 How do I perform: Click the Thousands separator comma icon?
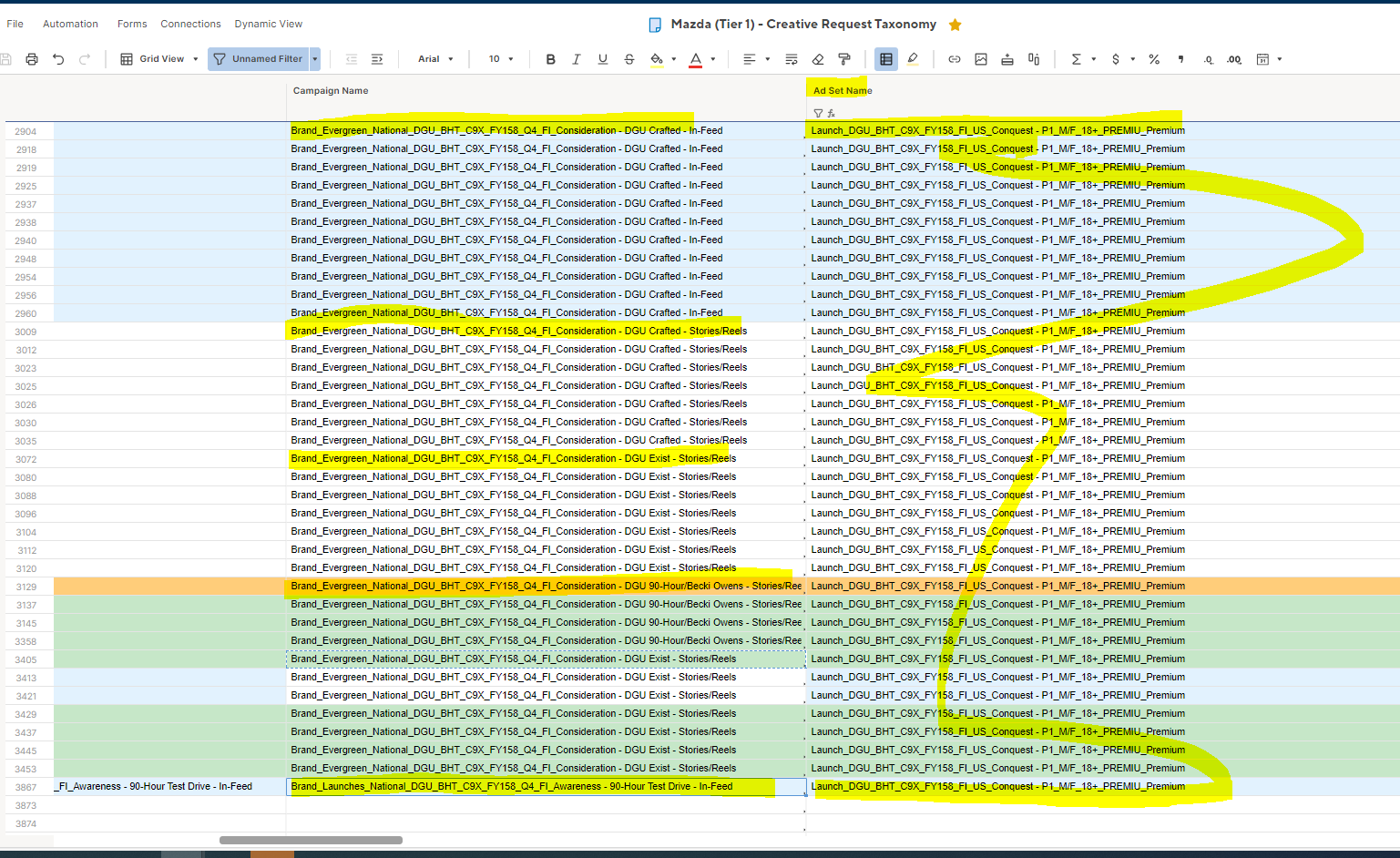tap(1181, 59)
